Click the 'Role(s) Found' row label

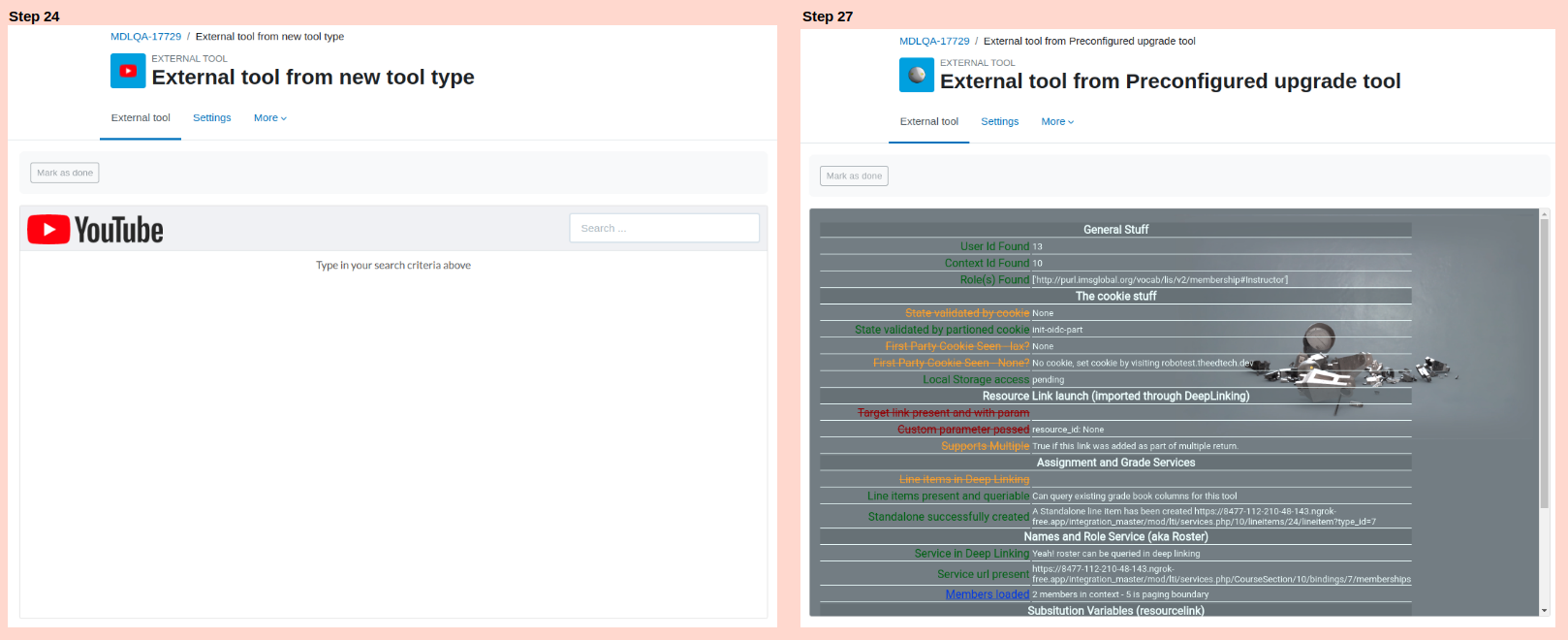point(994,279)
